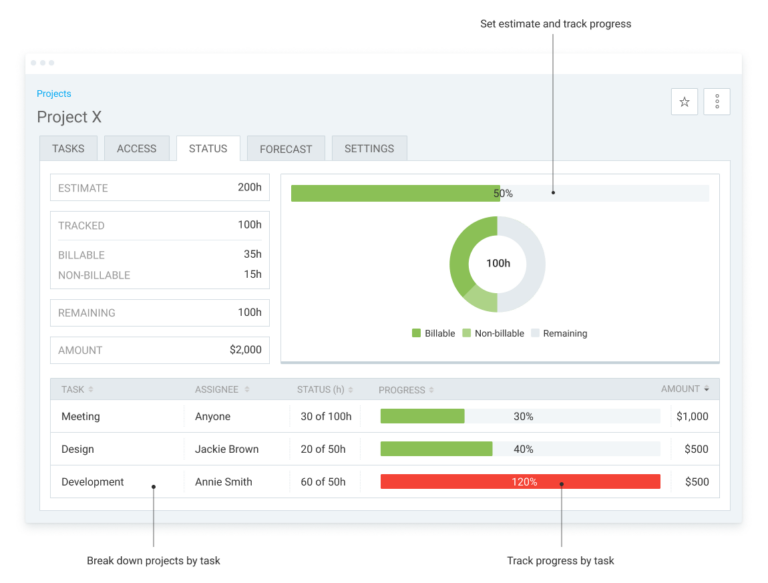The image size is (768, 583).
Task: Click assignee Jackie Brown
Action: [x=227, y=449]
